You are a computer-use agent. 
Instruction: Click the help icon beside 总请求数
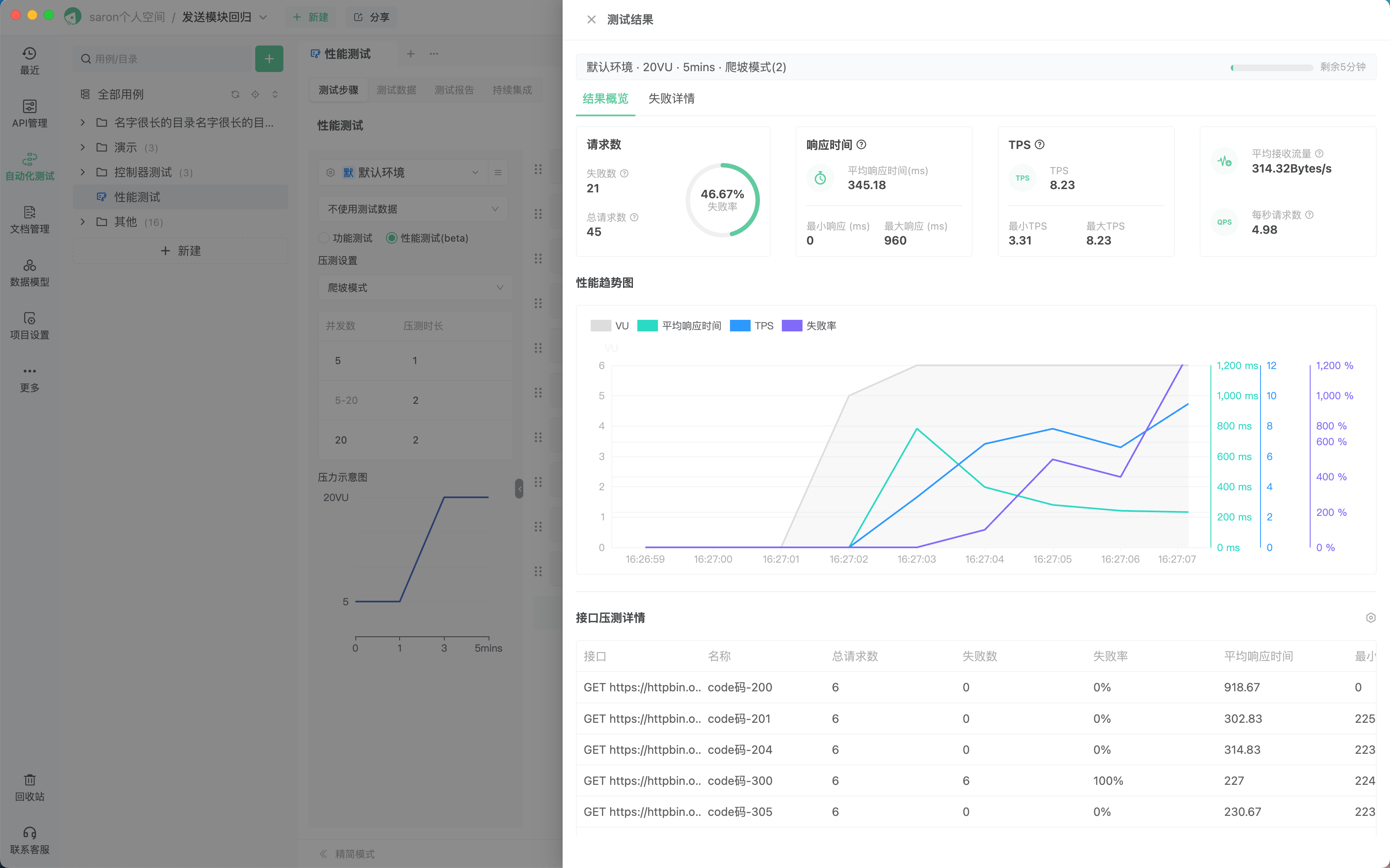pyautogui.click(x=634, y=217)
